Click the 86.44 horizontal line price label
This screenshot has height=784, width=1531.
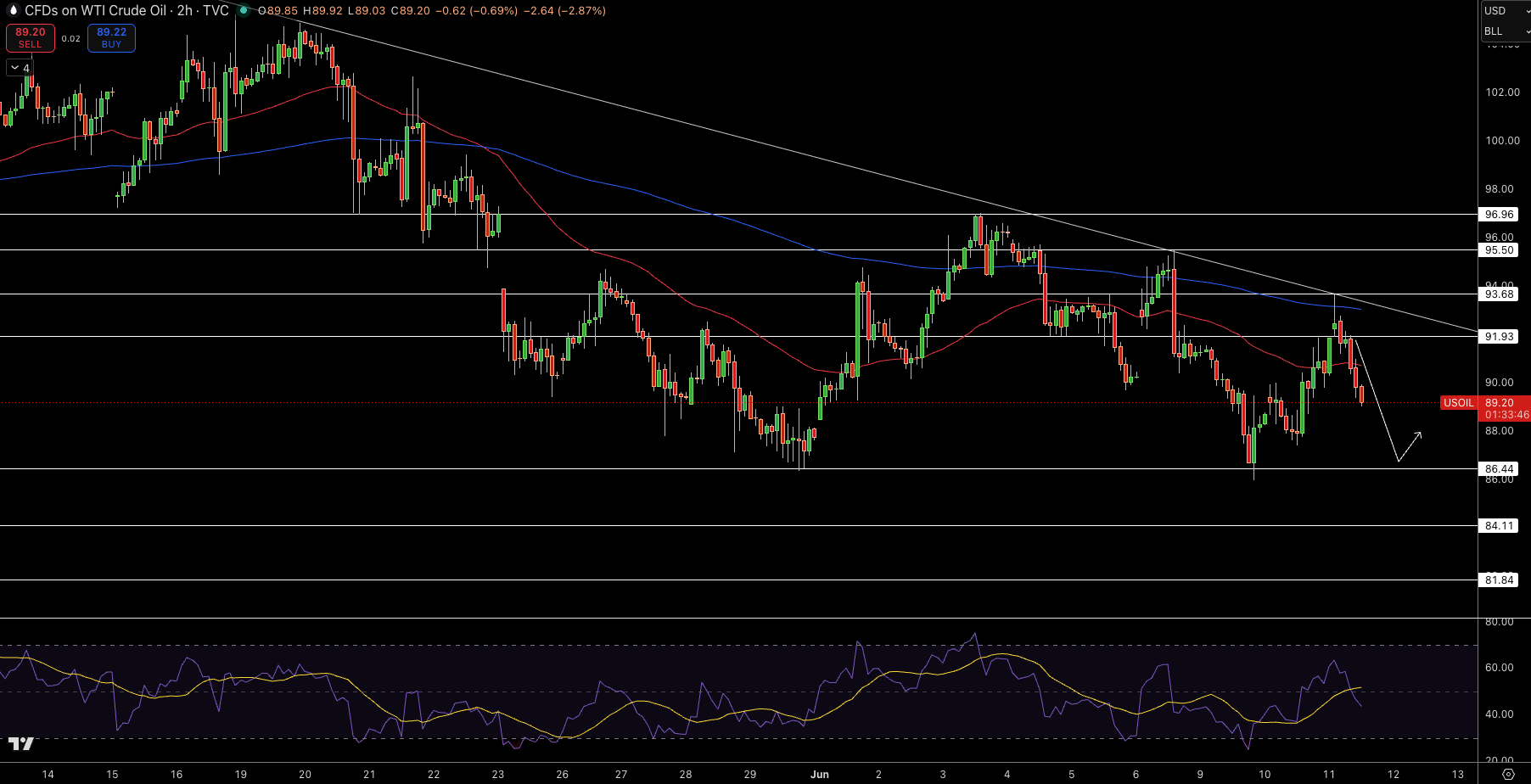coord(1499,469)
